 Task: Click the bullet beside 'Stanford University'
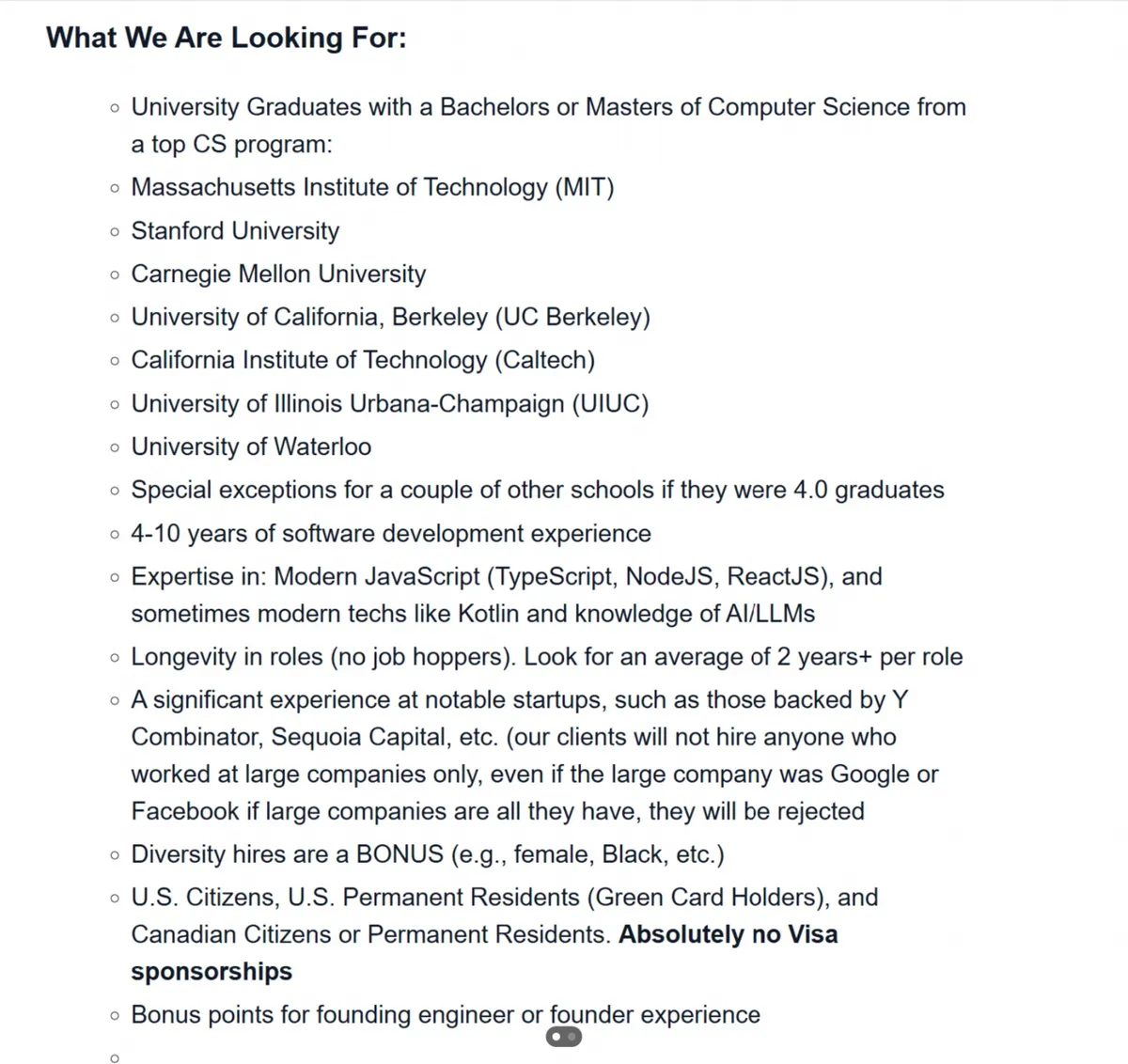[115, 231]
